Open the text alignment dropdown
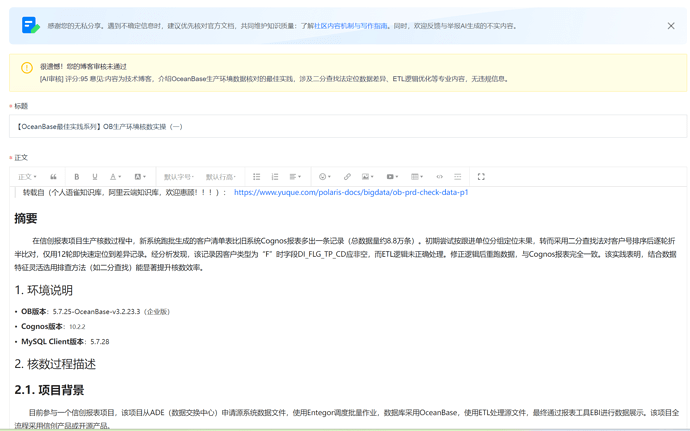The width and height of the screenshot is (690, 431). [295, 177]
